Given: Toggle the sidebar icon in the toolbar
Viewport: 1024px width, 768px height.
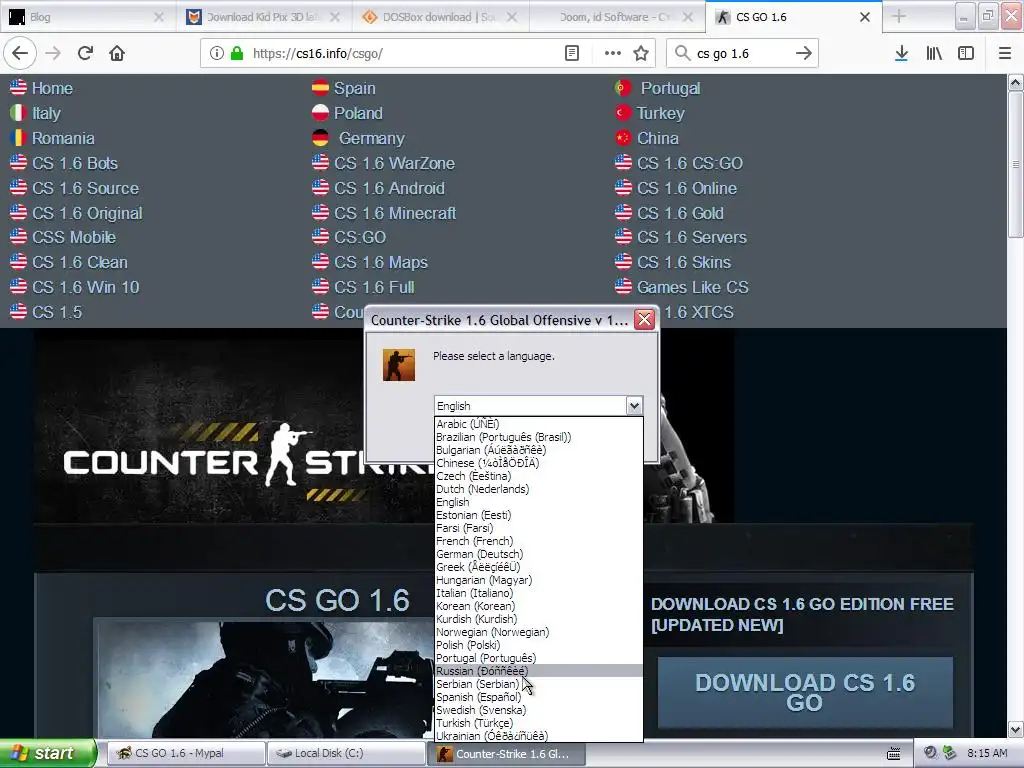Looking at the screenshot, I should [966, 54].
